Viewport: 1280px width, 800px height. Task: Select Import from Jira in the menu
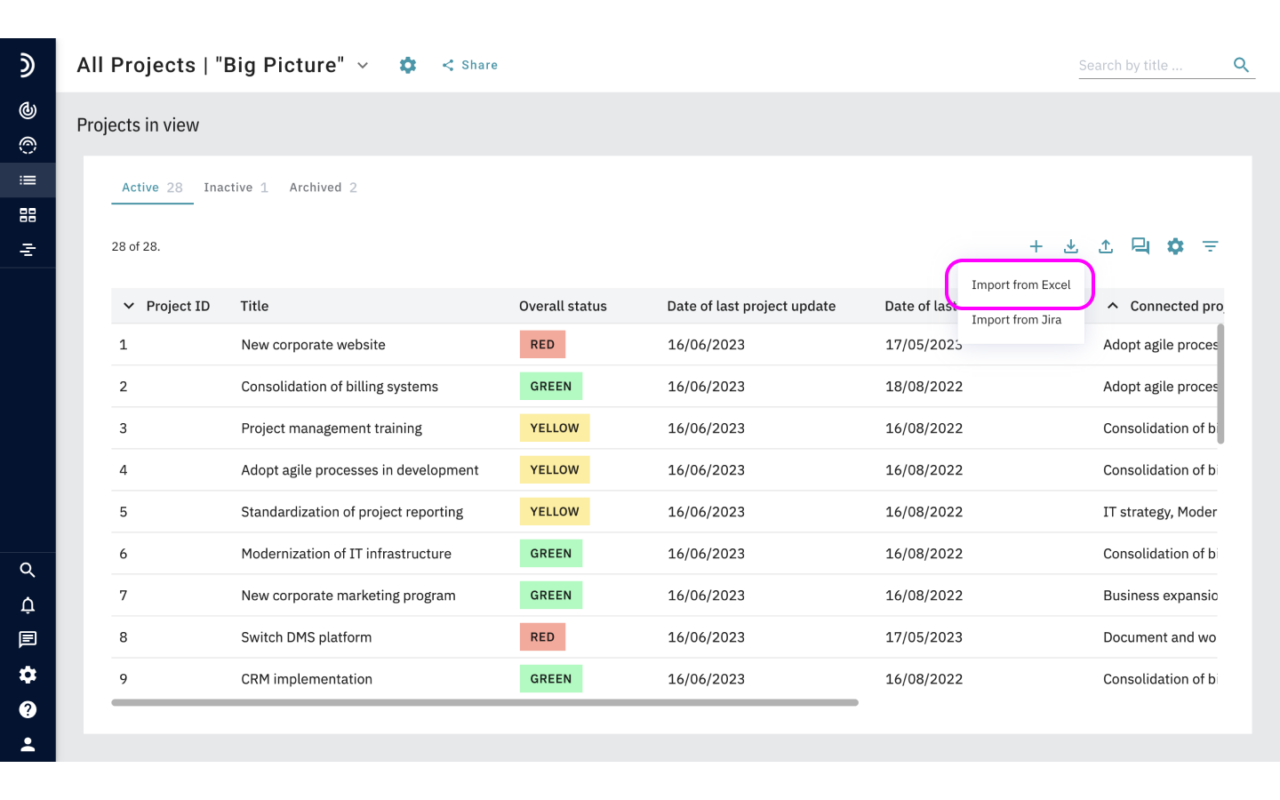pos(1016,319)
